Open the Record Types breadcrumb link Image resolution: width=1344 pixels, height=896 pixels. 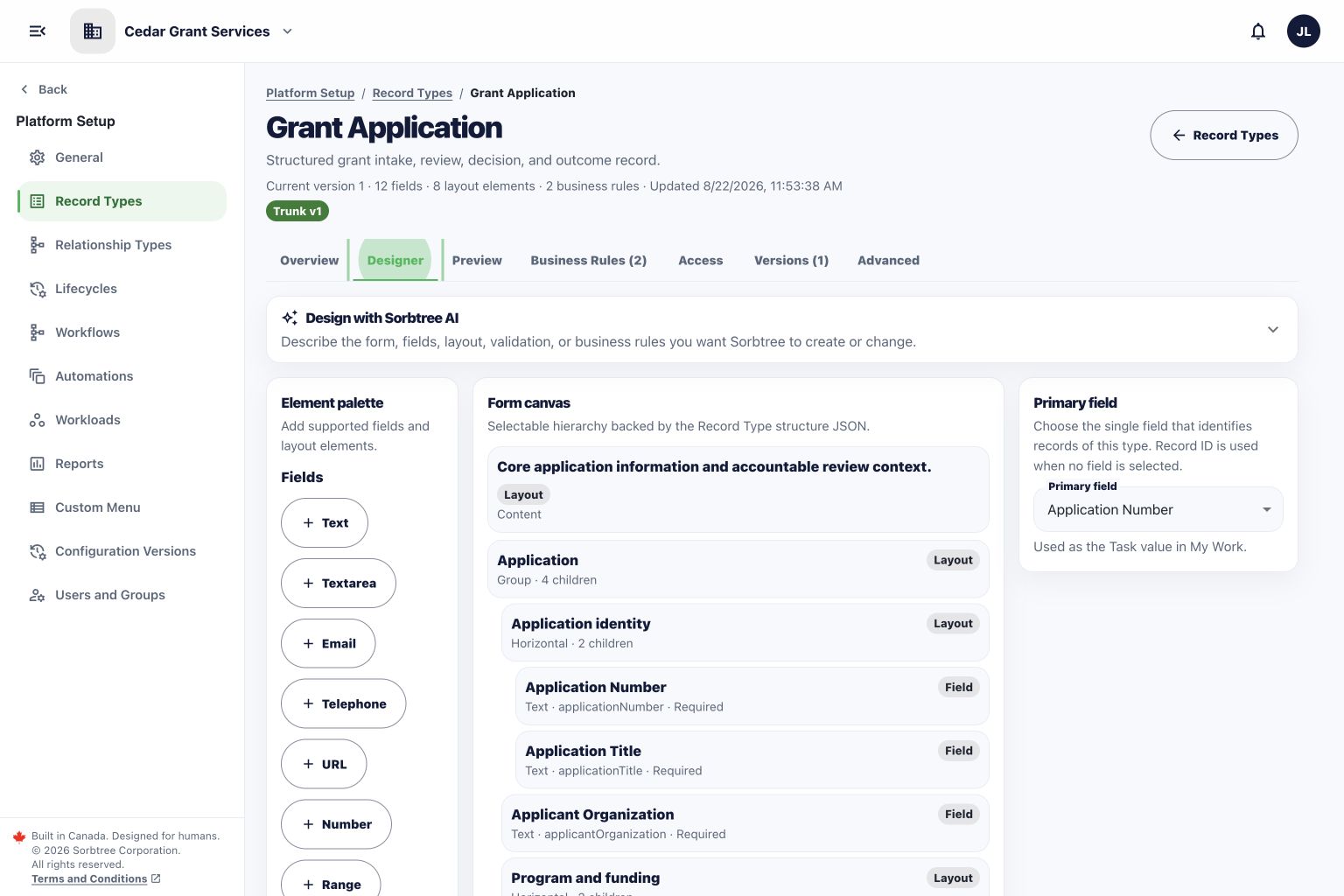tap(412, 93)
